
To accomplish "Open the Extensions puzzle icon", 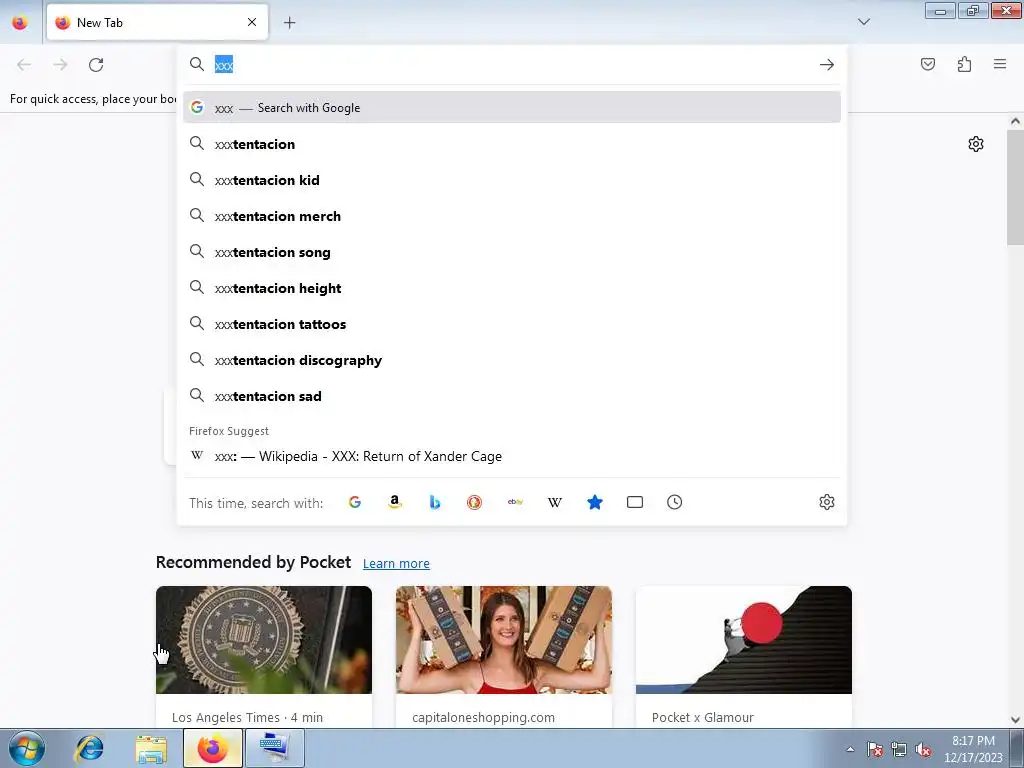I will (x=964, y=64).
